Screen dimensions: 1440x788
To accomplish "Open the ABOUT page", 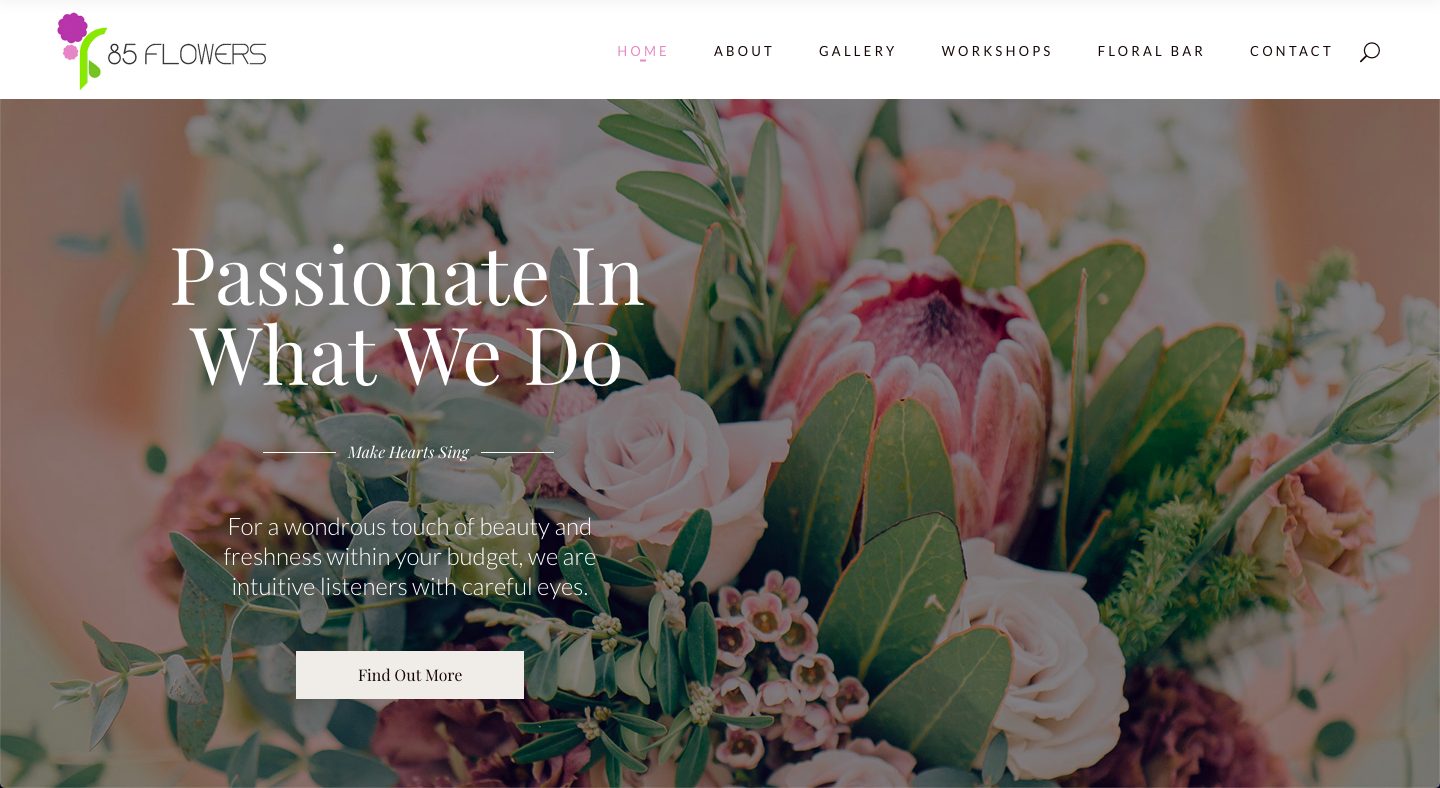I will pyautogui.click(x=744, y=51).
